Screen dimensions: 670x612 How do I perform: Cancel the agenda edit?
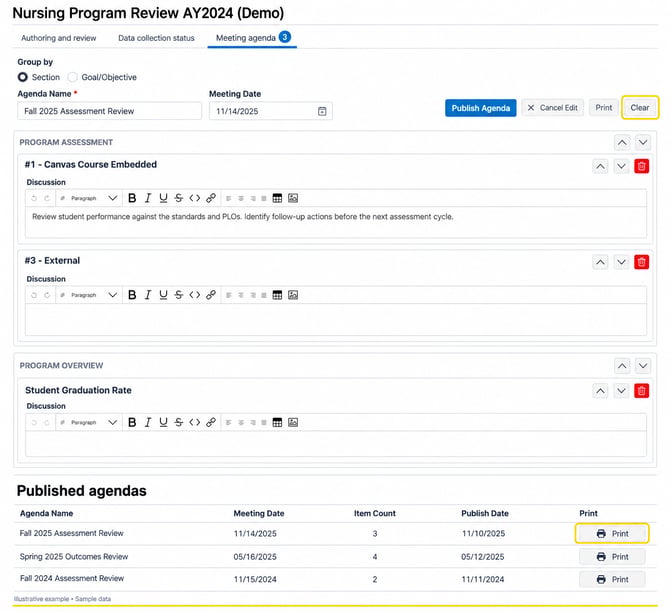552,108
